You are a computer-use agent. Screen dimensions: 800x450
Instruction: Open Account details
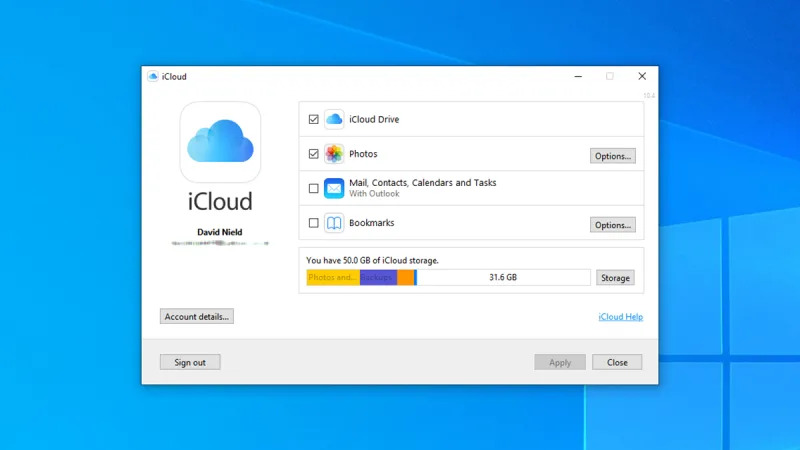pyautogui.click(x=196, y=316)
